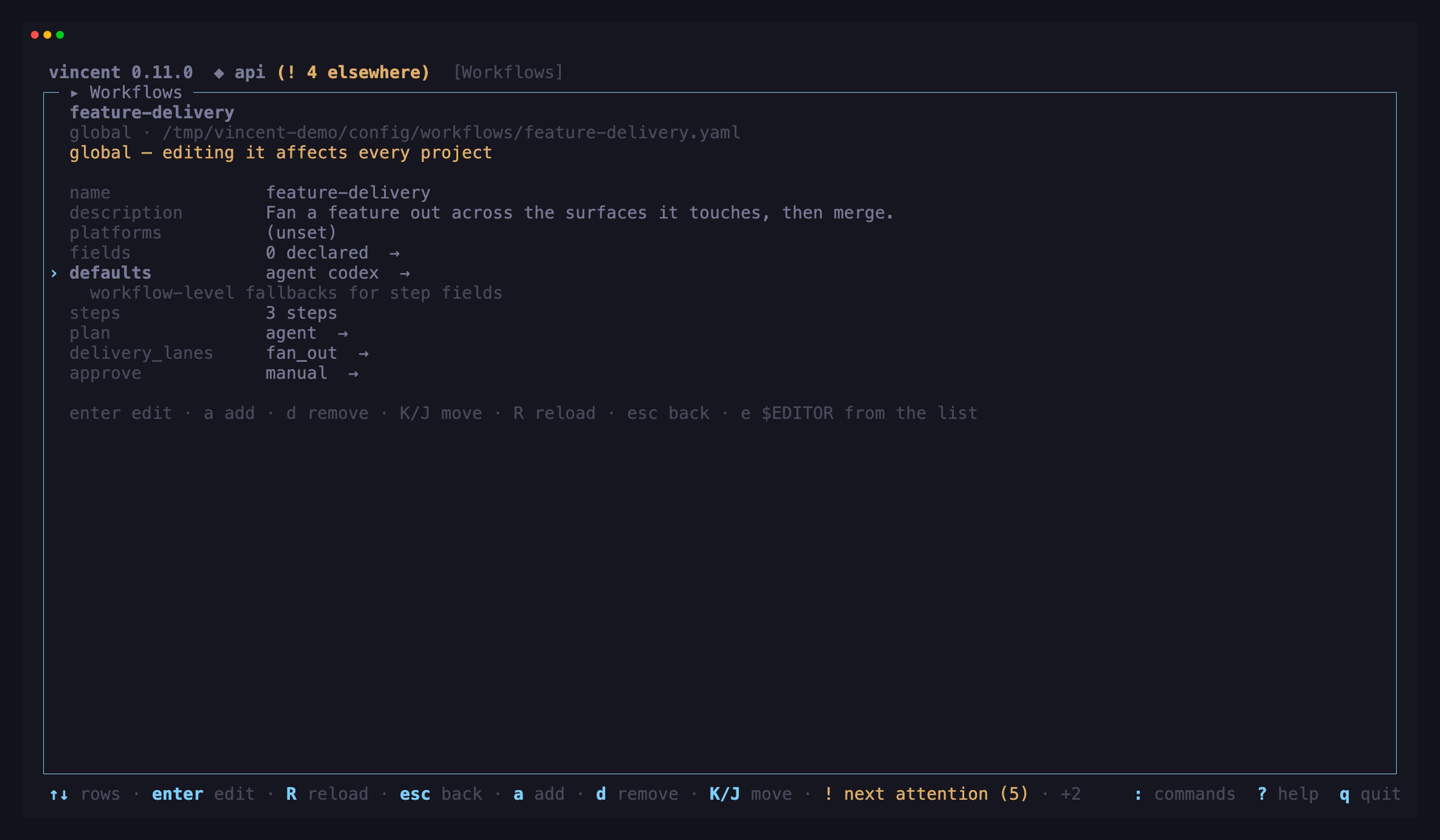Click the esc back footer shortcut
Viewport: 1440px width, 840px height.
[440, 794]
